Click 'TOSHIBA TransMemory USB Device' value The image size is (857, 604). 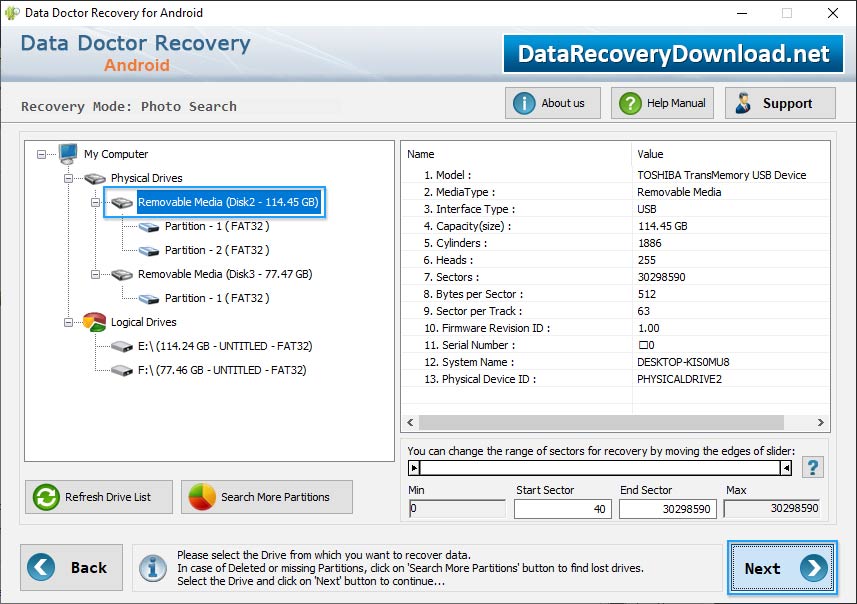721,175
